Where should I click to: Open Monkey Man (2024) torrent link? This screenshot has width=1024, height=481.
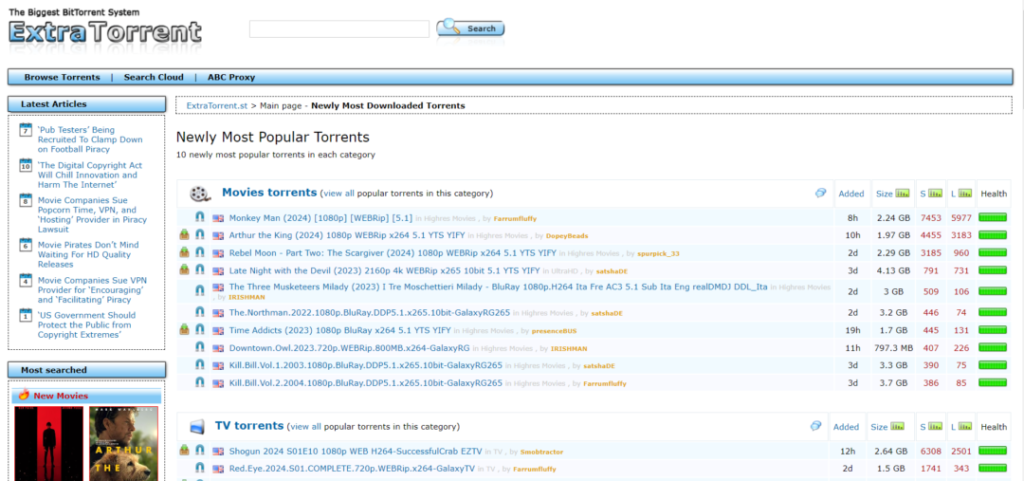coord(321,218)
